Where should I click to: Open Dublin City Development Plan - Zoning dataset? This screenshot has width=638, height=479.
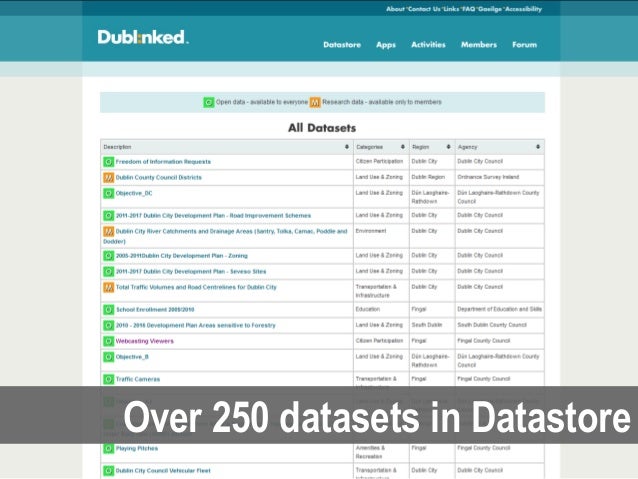tap(181, 256)
